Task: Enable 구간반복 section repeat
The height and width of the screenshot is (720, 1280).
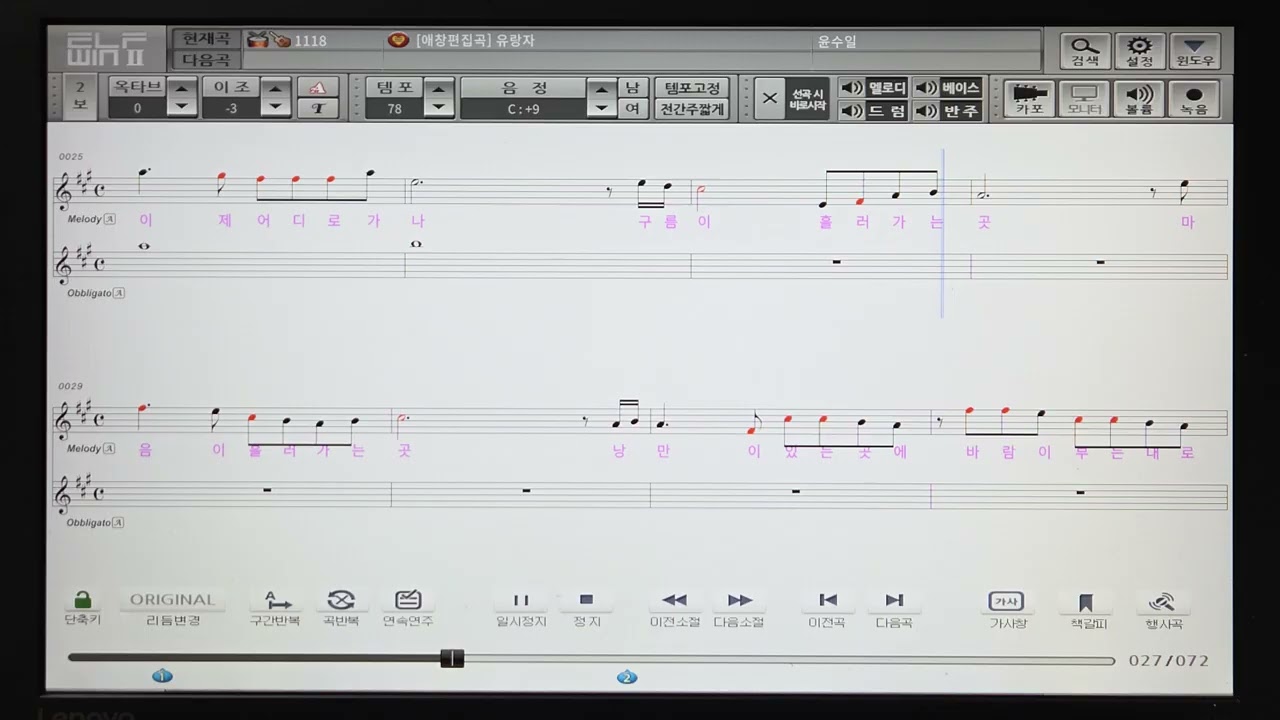Action: pyautogui.click(x=275, y=607)
